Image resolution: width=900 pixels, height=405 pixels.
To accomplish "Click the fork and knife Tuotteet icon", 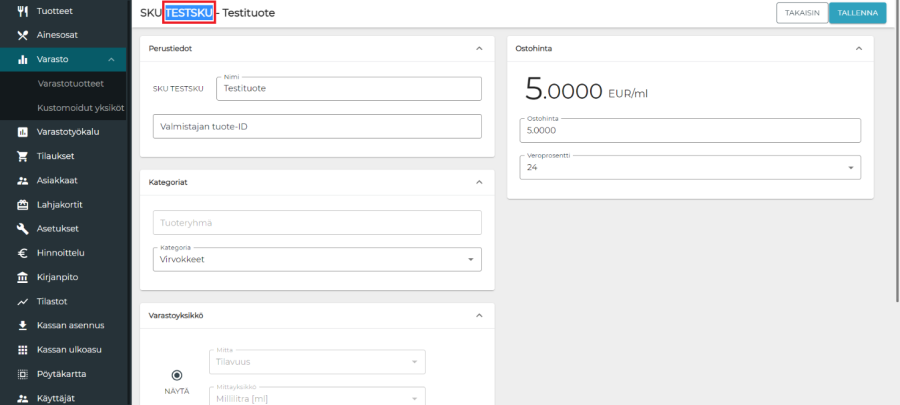I will coord(22,11).
